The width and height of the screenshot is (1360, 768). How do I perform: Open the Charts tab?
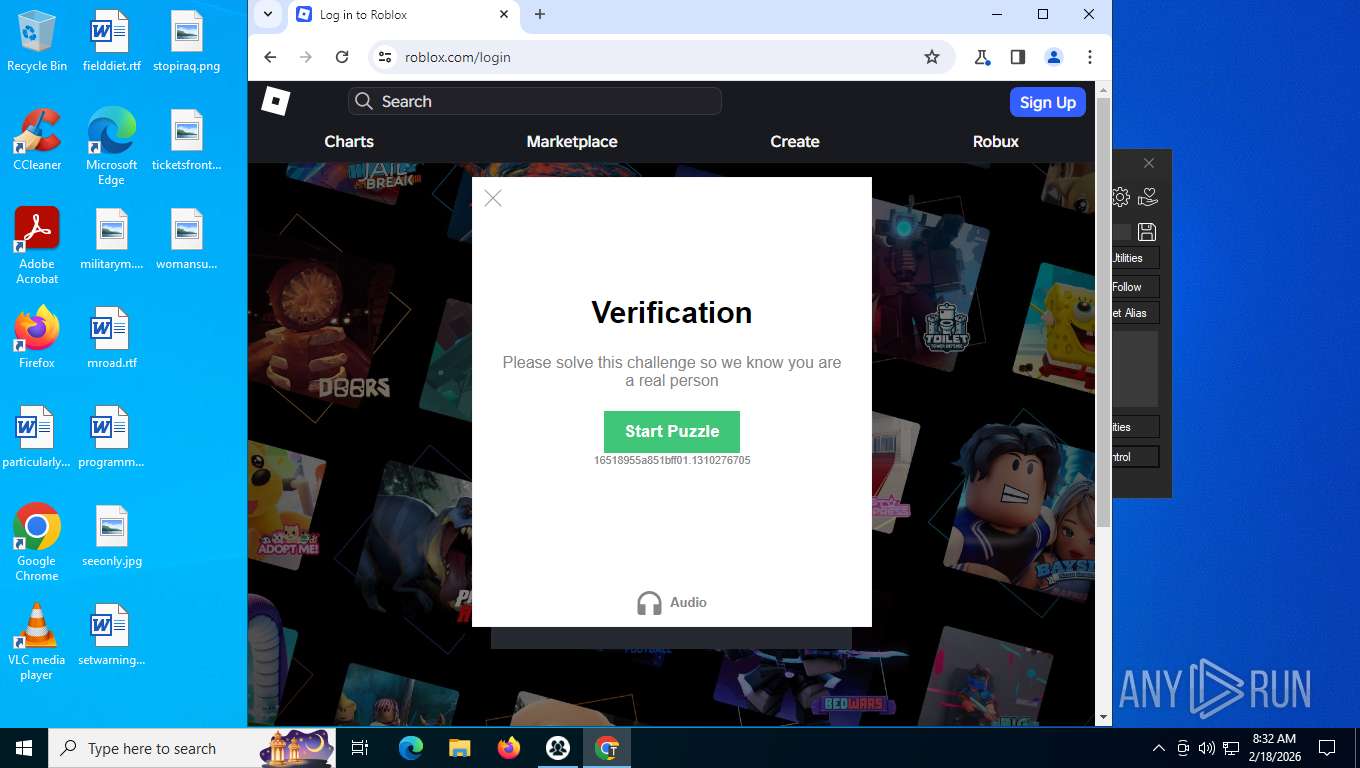[349, 141]
